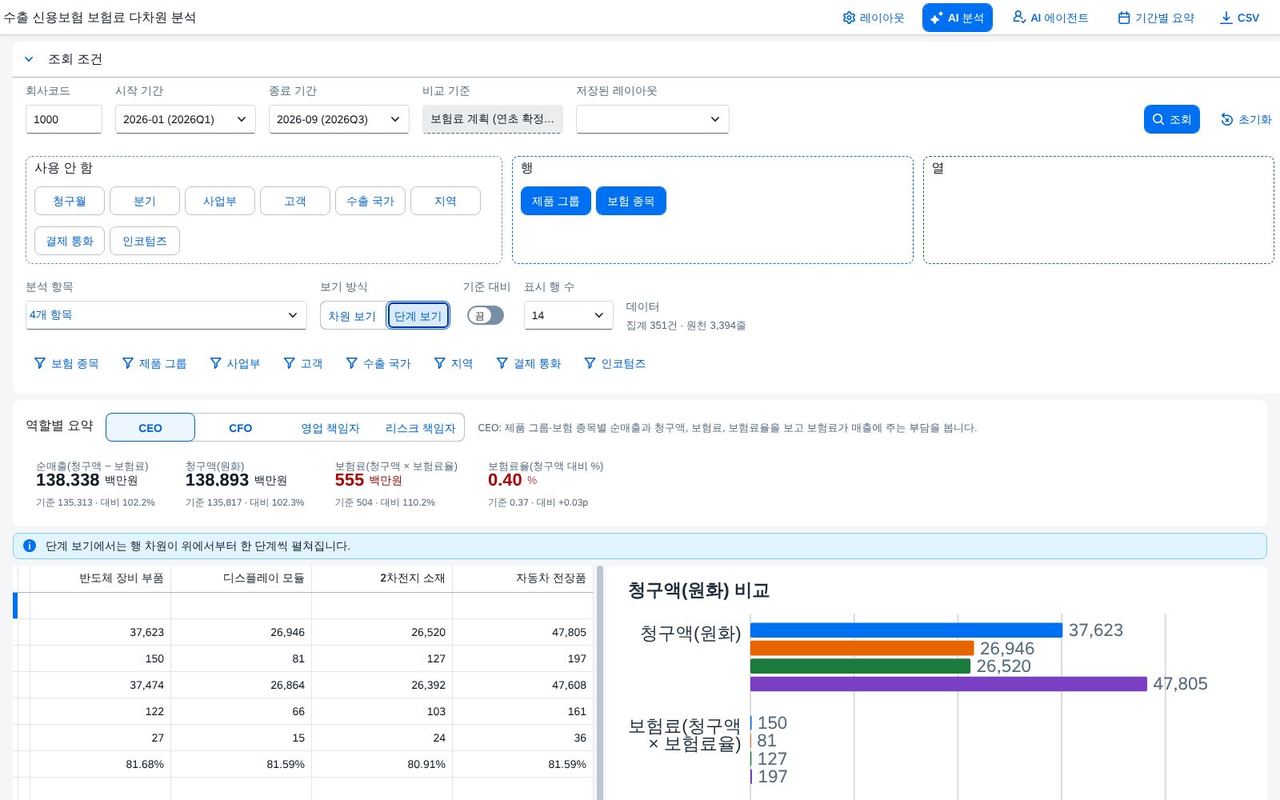
Task: Open the 분석 항목 4개 항목 dropdown
Action: point(166,315)
